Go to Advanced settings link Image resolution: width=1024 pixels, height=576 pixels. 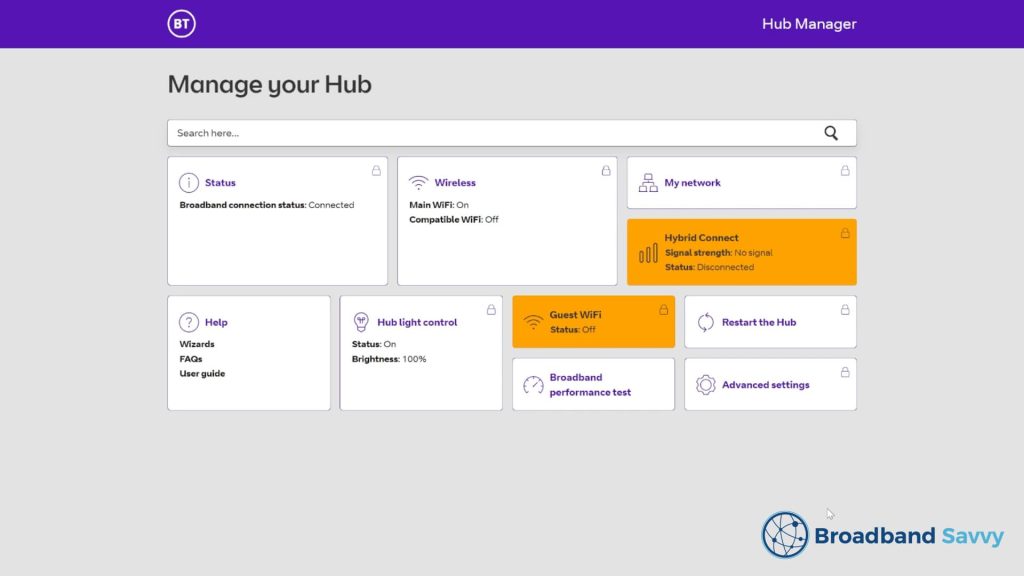765,385
